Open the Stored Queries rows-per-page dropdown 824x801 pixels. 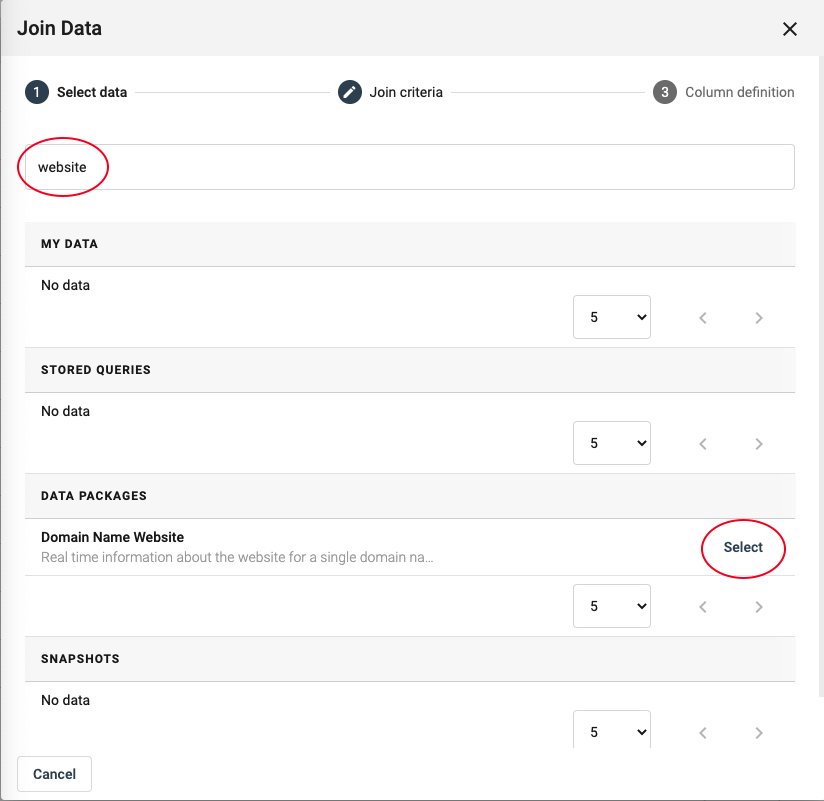click(x=611, y=443)
